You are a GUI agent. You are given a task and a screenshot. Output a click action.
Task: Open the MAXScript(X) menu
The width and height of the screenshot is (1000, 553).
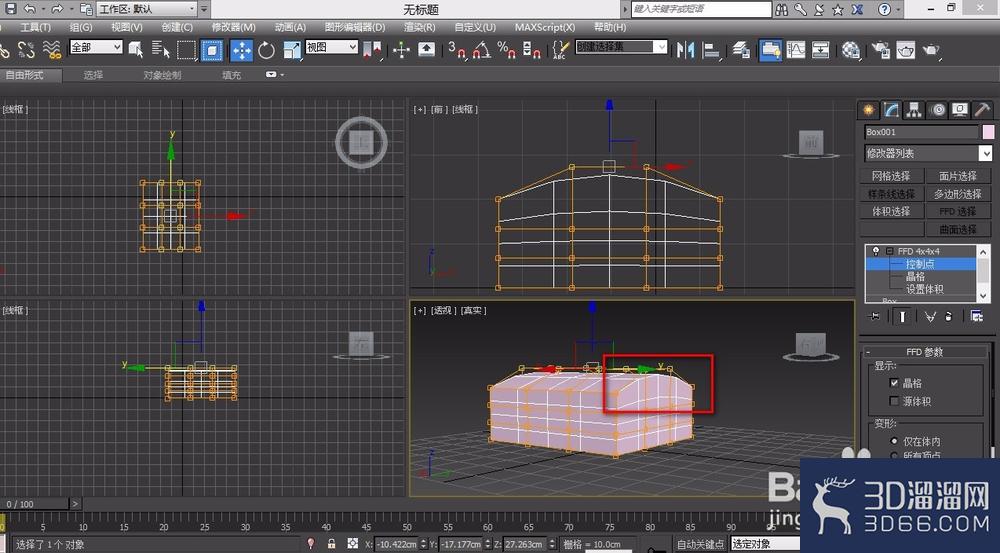pos(545,27)
